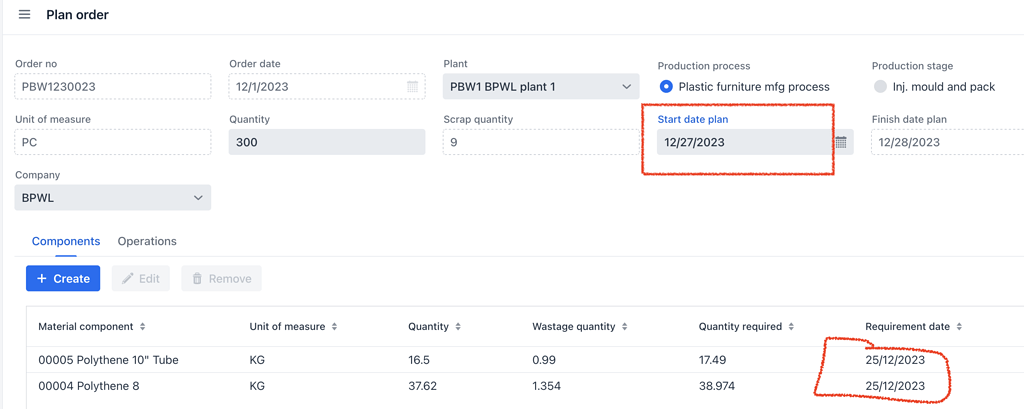
Task: Switch to the Components tab
Action: tap(66, 241)
